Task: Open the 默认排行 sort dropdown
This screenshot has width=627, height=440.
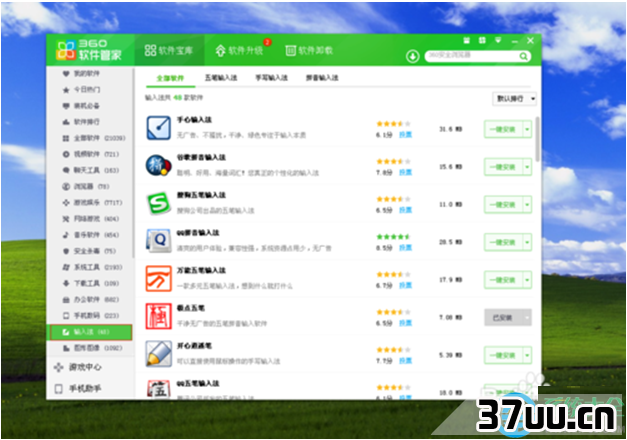Action: pos(514,98)
